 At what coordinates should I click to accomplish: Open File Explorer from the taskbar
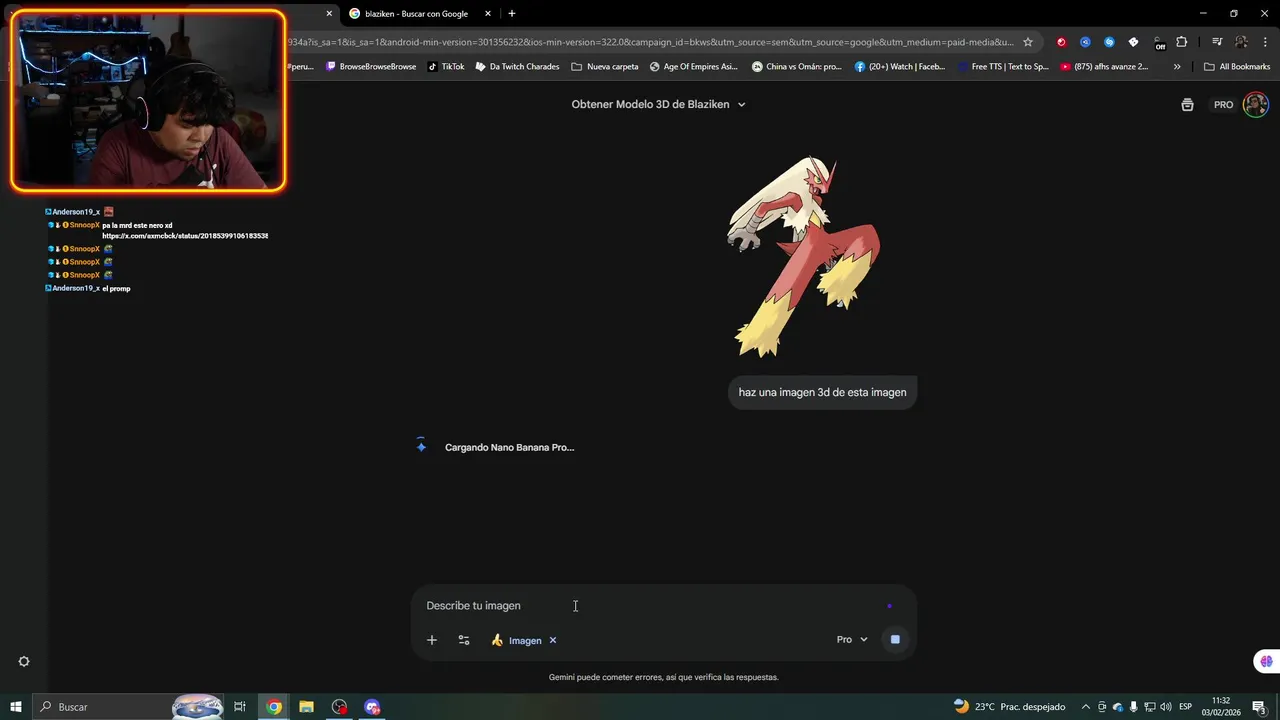307,707
